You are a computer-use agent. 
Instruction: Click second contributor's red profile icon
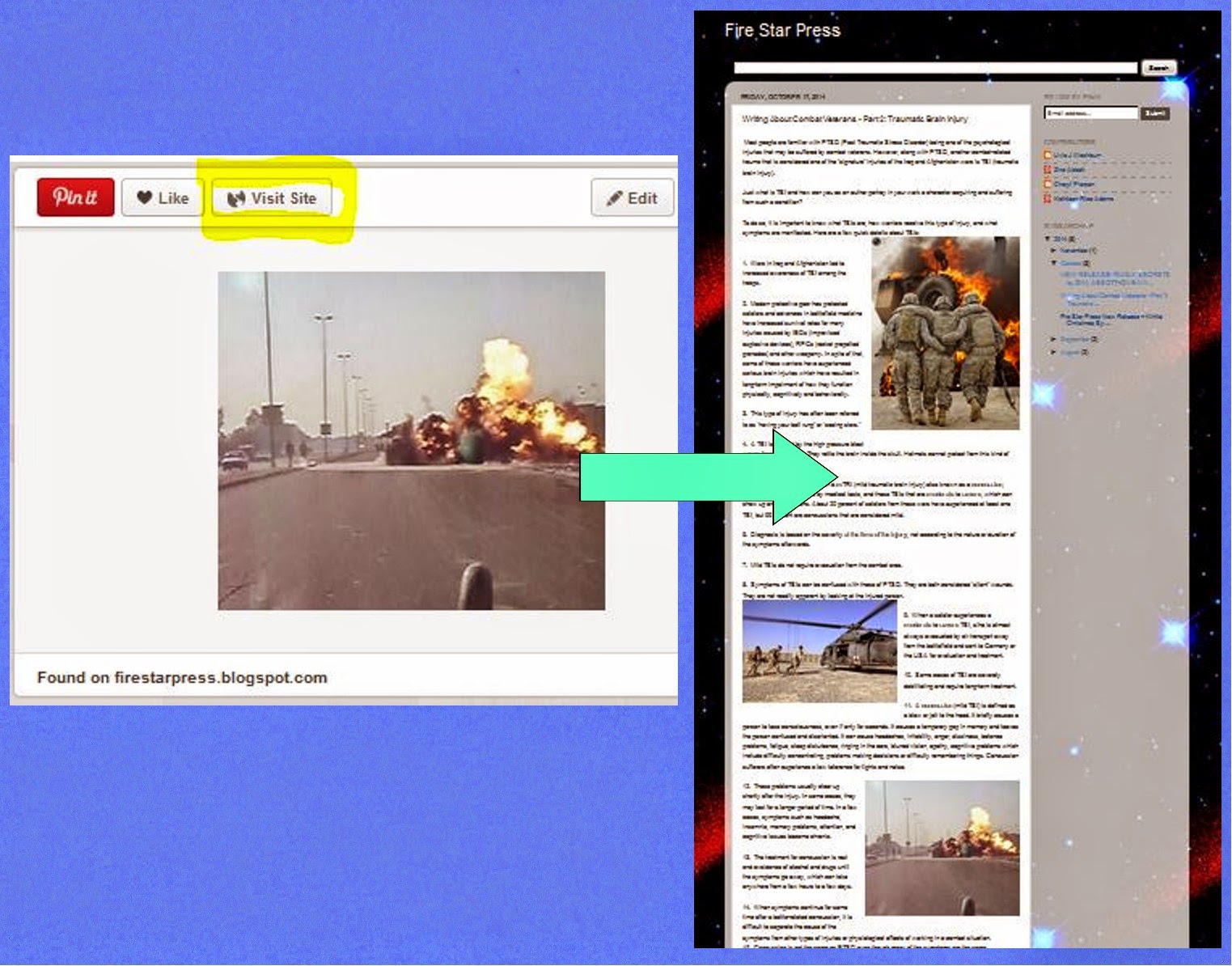coord(1048,170)
